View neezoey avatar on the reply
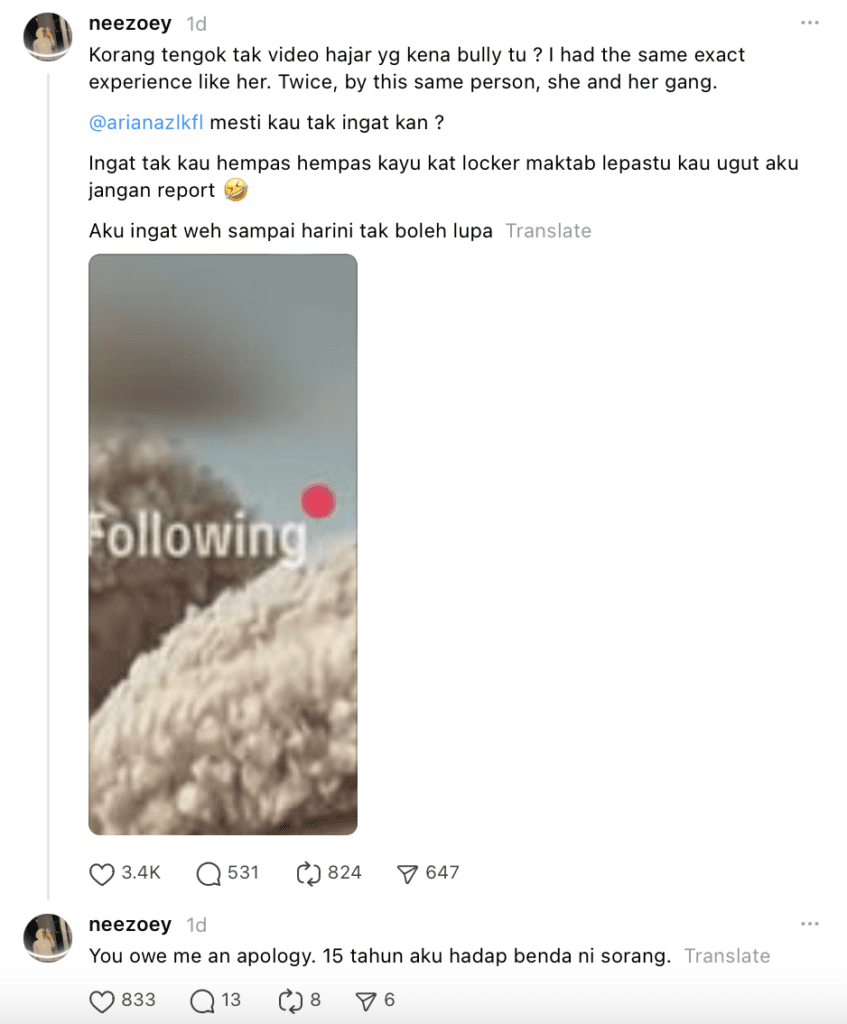Image resolution: width=847 pixels, height=1024 pixels. [x=48, y=938]
